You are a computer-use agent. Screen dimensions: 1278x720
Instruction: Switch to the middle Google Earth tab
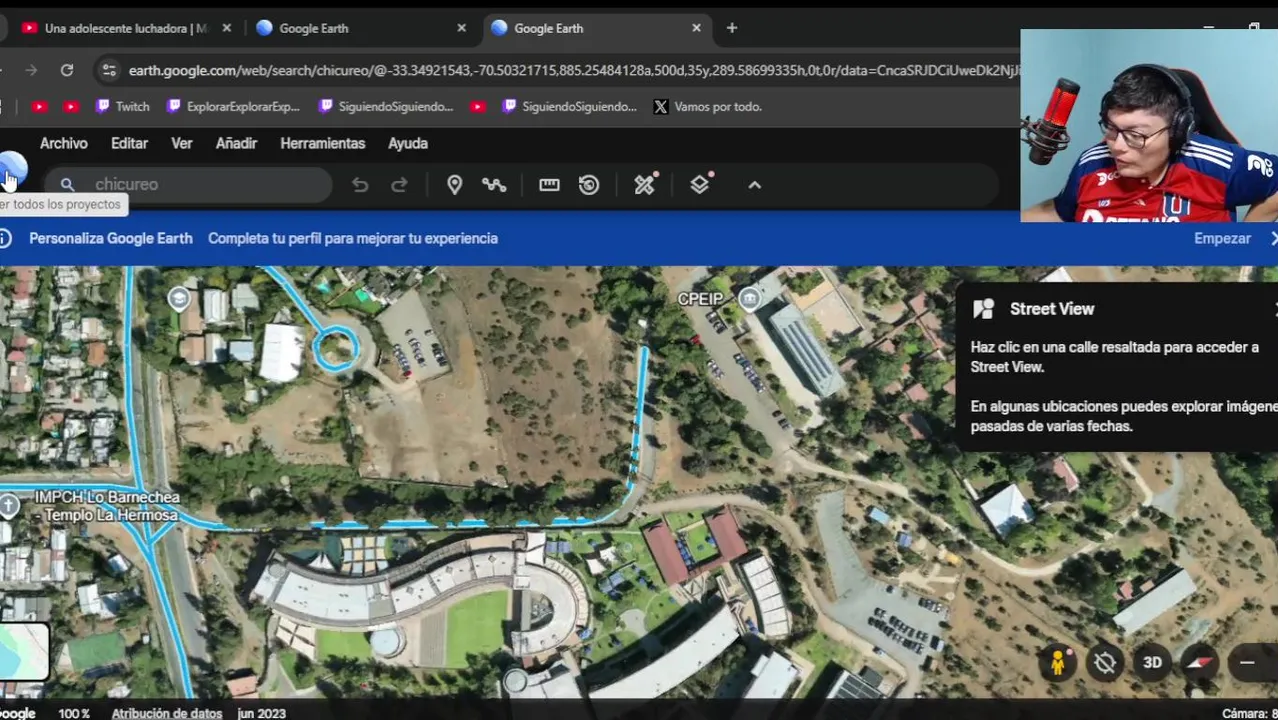[360, 28]
